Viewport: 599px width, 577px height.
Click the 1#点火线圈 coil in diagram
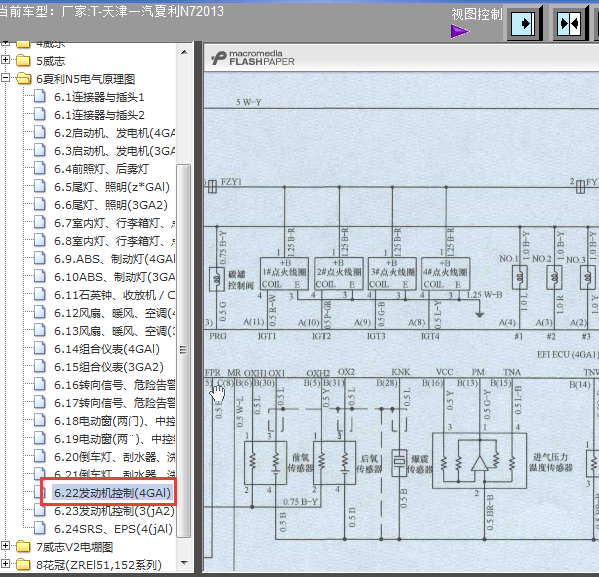[x=284, y=274]
